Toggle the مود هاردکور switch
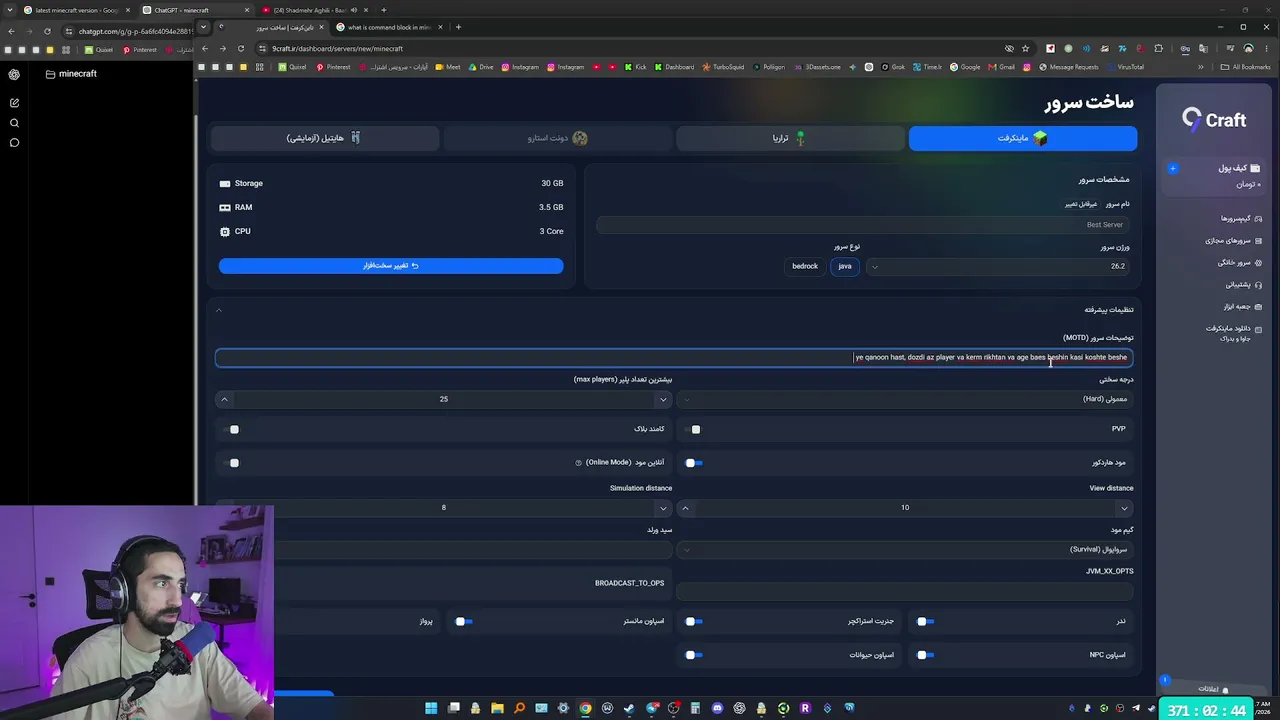This screenshot has height=720, width=1280. pyautogui.click(x=694, y=463)
